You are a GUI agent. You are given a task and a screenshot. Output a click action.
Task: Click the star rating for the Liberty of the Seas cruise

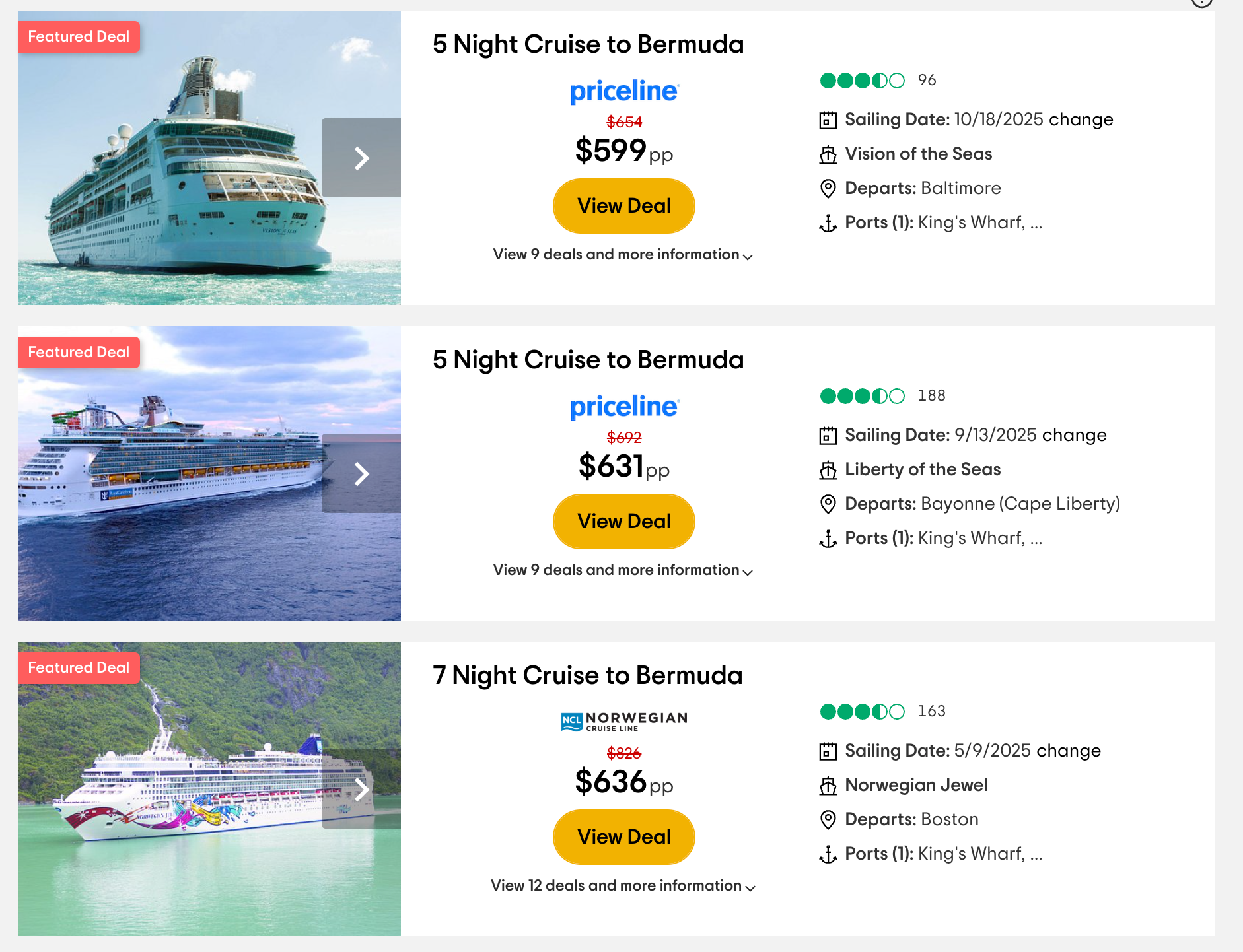(862, 395)
